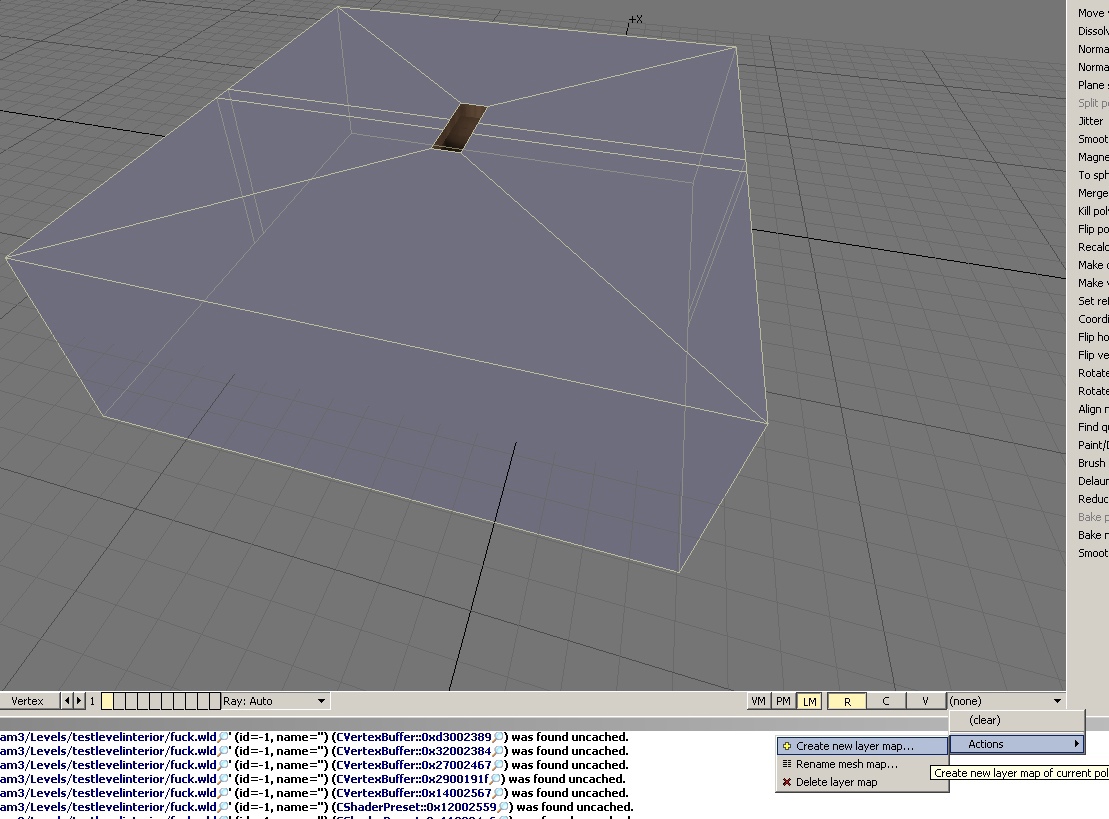Open the CVertexBuffer::0x27002467 log link

tap(414, 765)
